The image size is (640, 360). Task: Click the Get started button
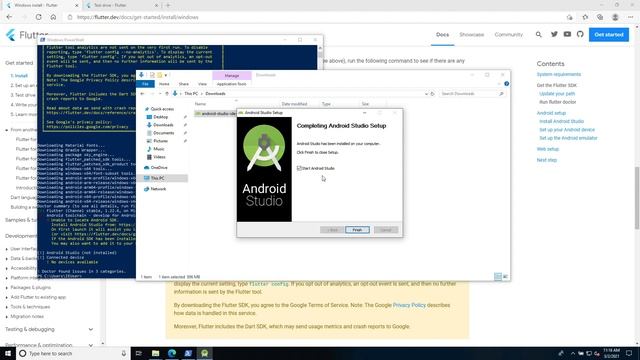click(609, 35)
